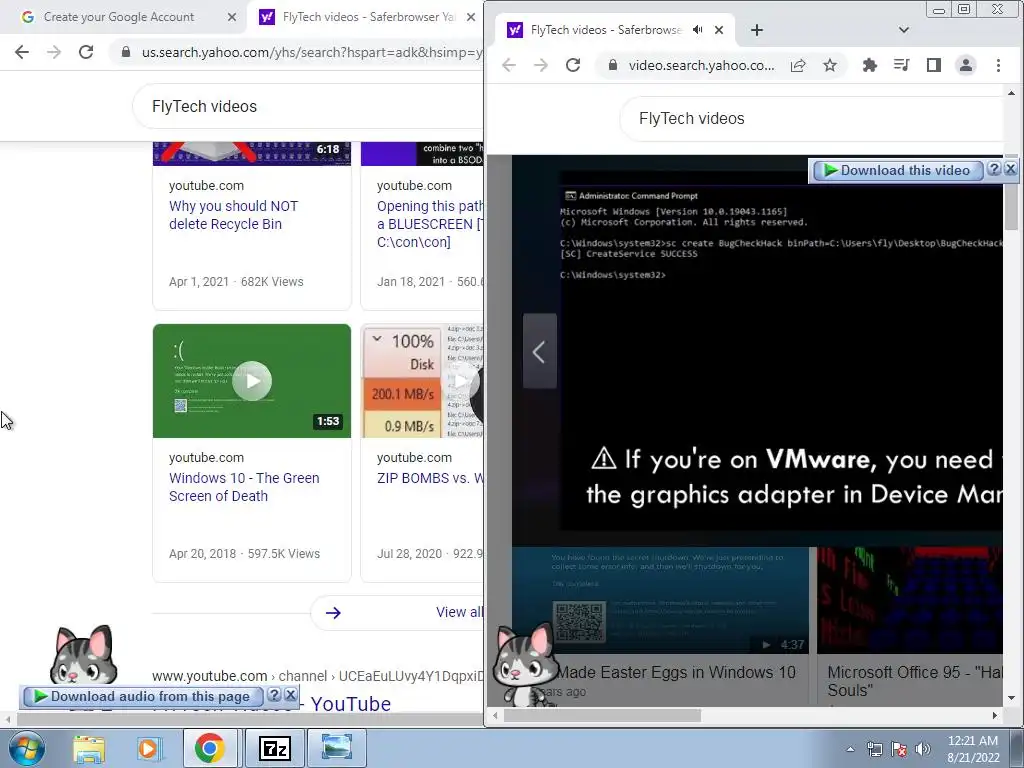
Task: Open Windows Media Player from taskbar
Action: click(x=148, y=749)
